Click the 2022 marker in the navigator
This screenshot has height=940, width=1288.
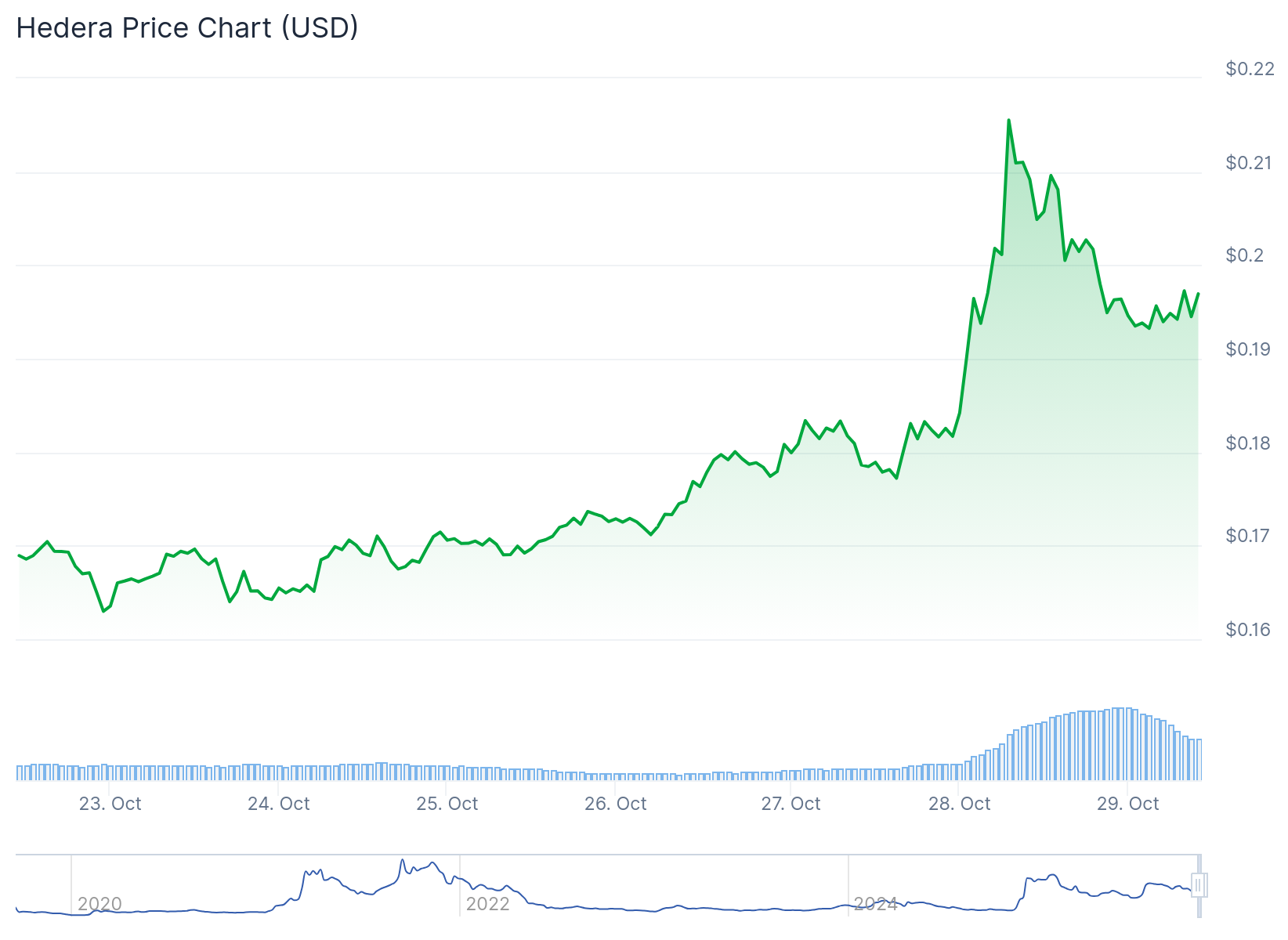(487, 904)
